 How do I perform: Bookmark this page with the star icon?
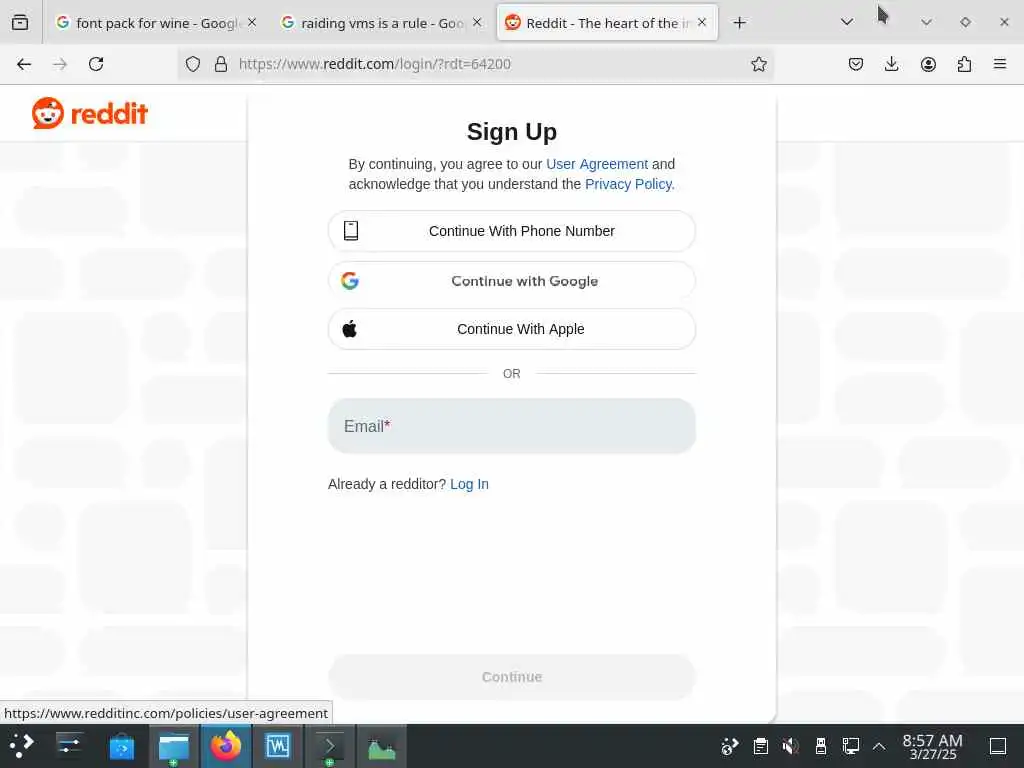[x=758, y=64]
